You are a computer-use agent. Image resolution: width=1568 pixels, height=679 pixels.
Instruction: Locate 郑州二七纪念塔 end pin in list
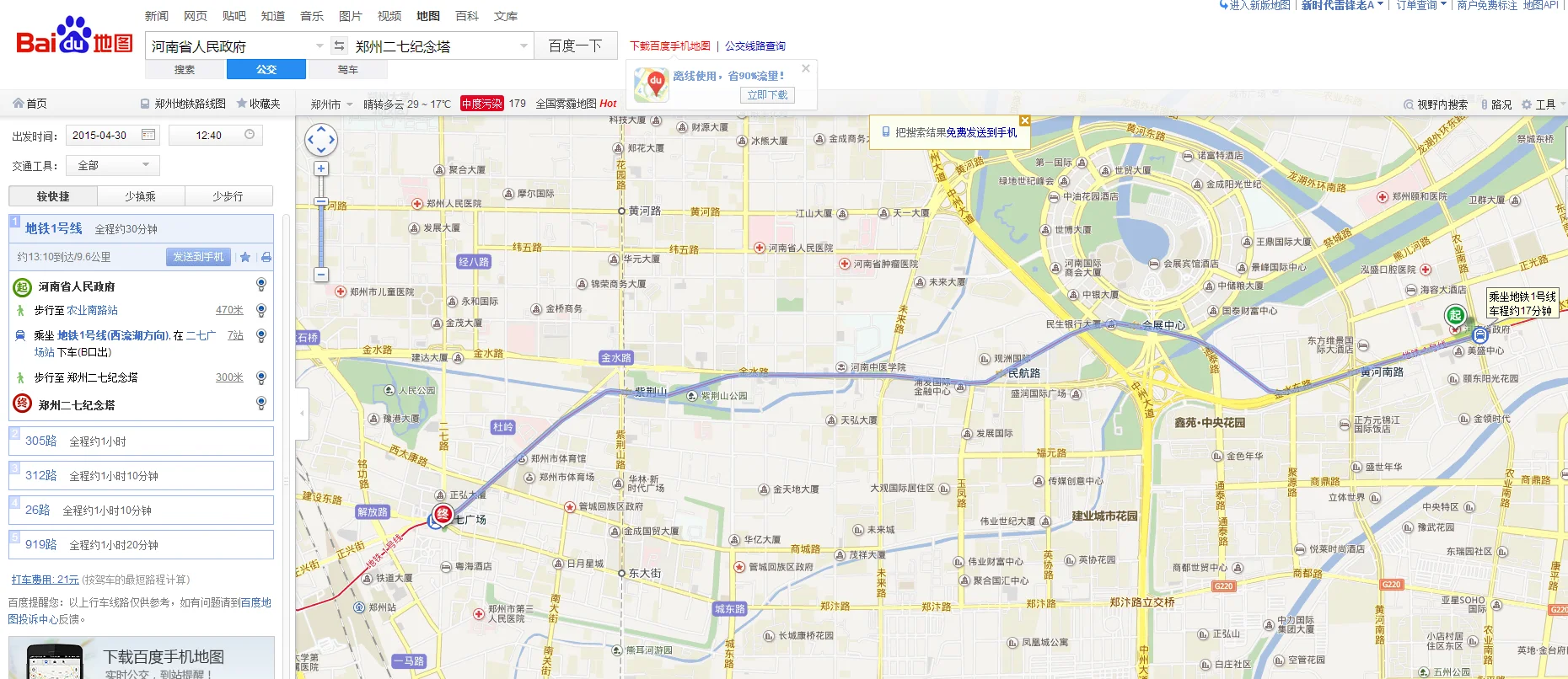coord(261,404)
